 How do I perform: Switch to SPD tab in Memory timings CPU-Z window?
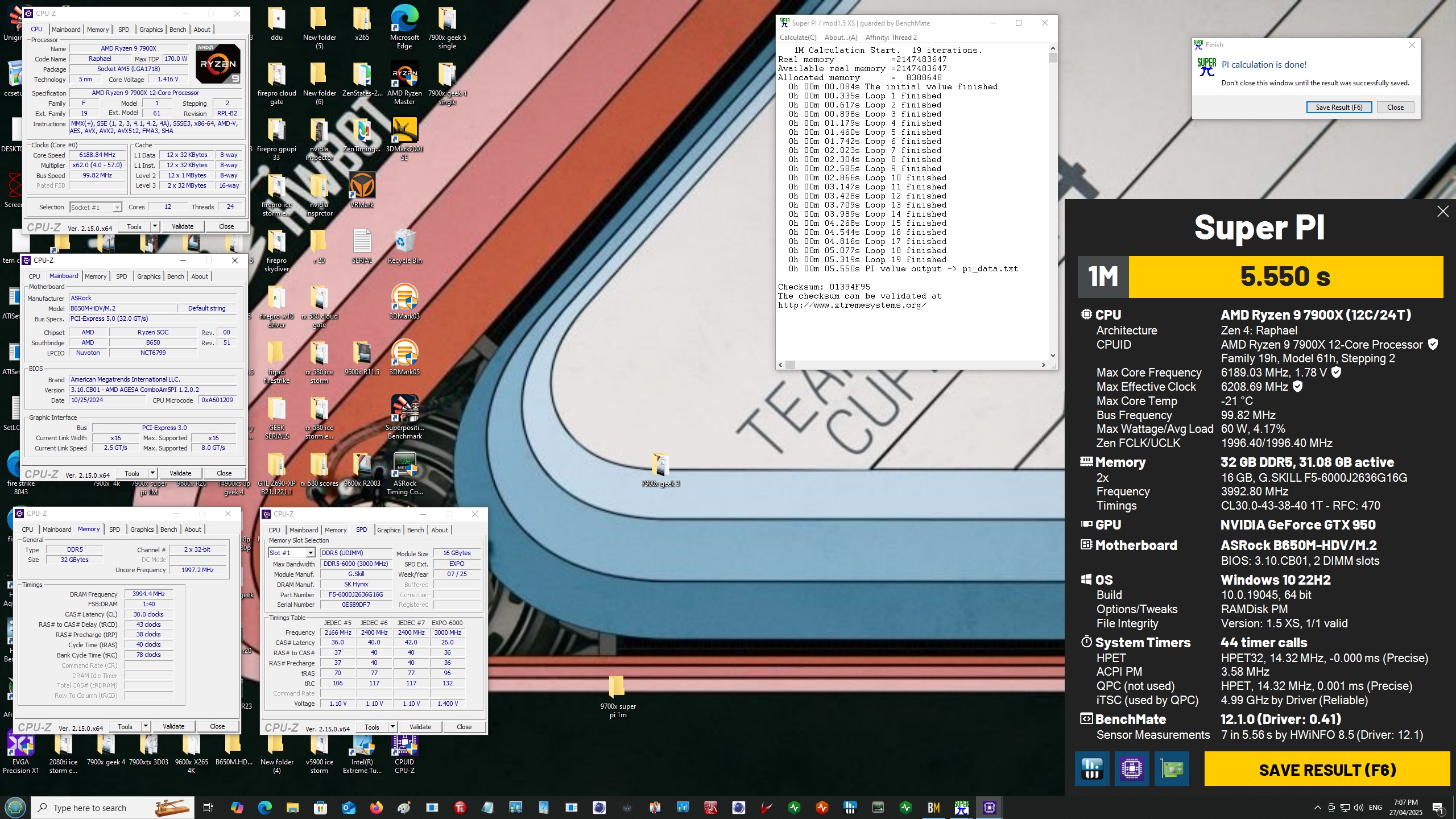pos(115,530)
